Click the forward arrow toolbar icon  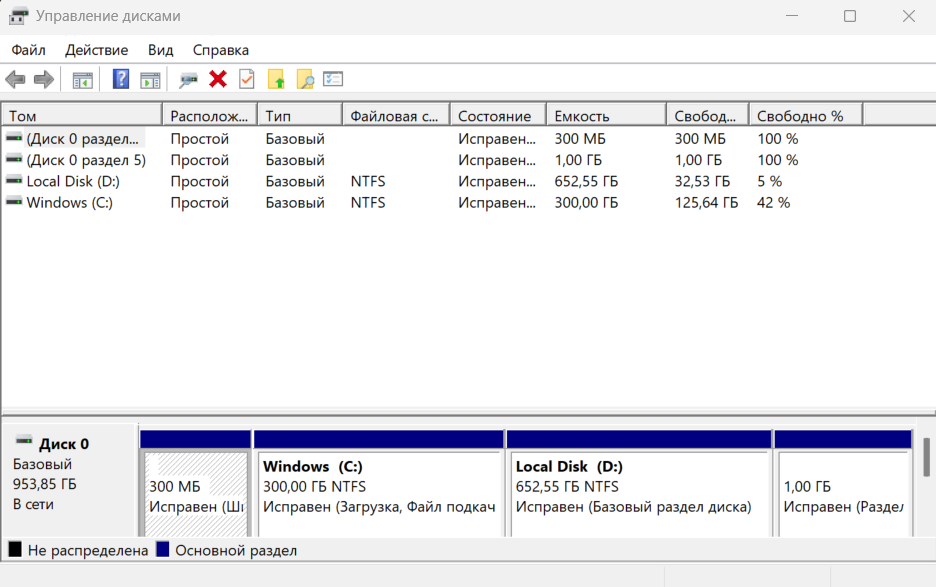pyautogui.click(x=43, y=80)
